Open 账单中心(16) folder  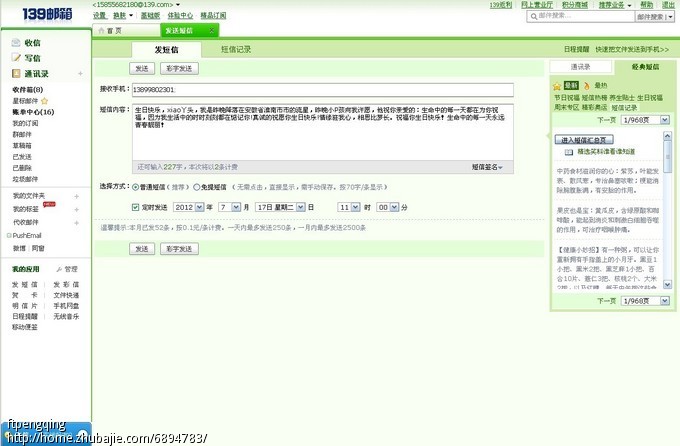point(33,112)
